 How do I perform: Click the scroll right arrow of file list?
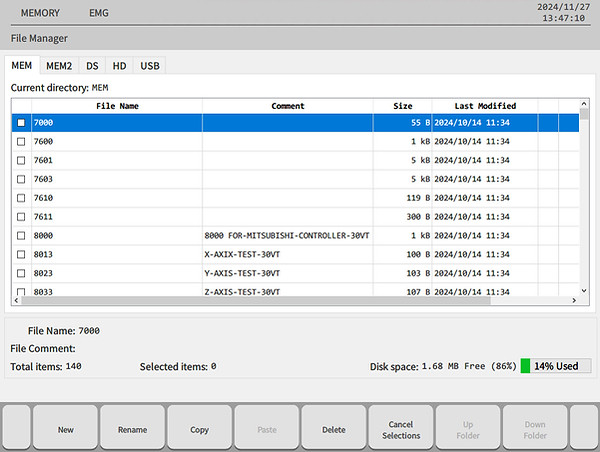(x=574, y=300)
